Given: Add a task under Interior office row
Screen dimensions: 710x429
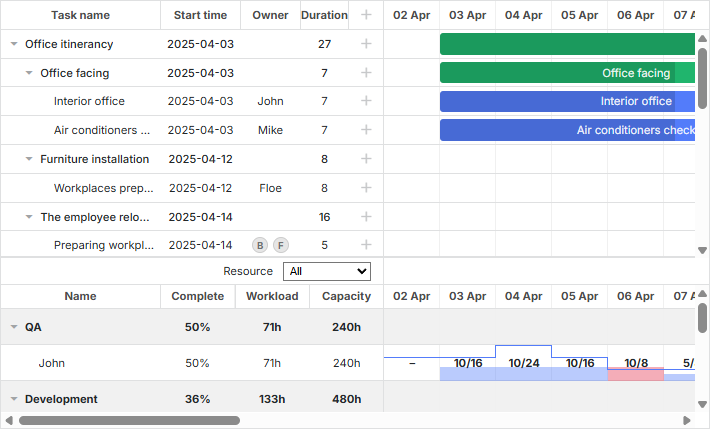Looking at the screenshot, I should tap(366, 101).
